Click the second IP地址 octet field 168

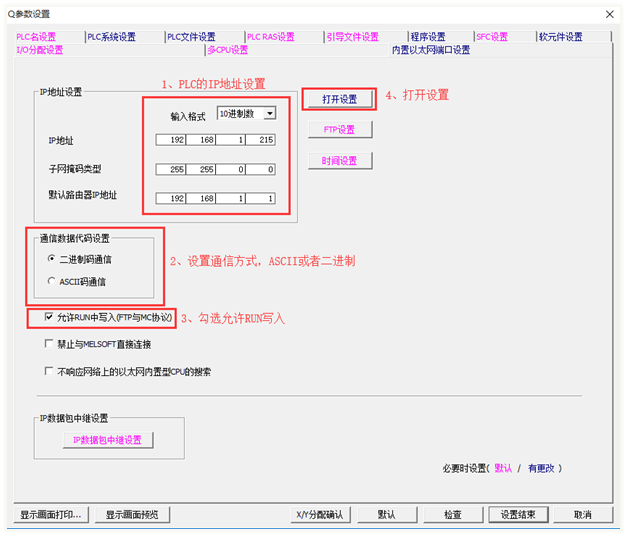[201, 140]
